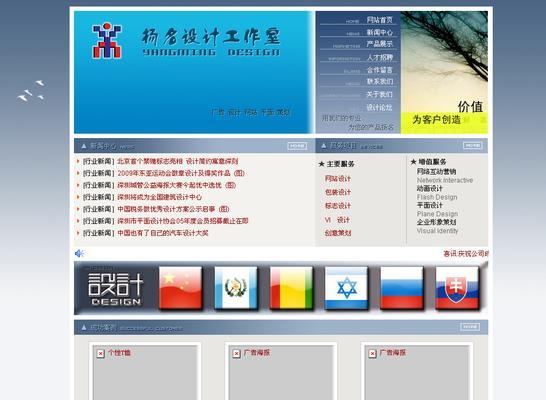
Task: Open 联系我们 navigation item
Action: (x=380, y=82)
